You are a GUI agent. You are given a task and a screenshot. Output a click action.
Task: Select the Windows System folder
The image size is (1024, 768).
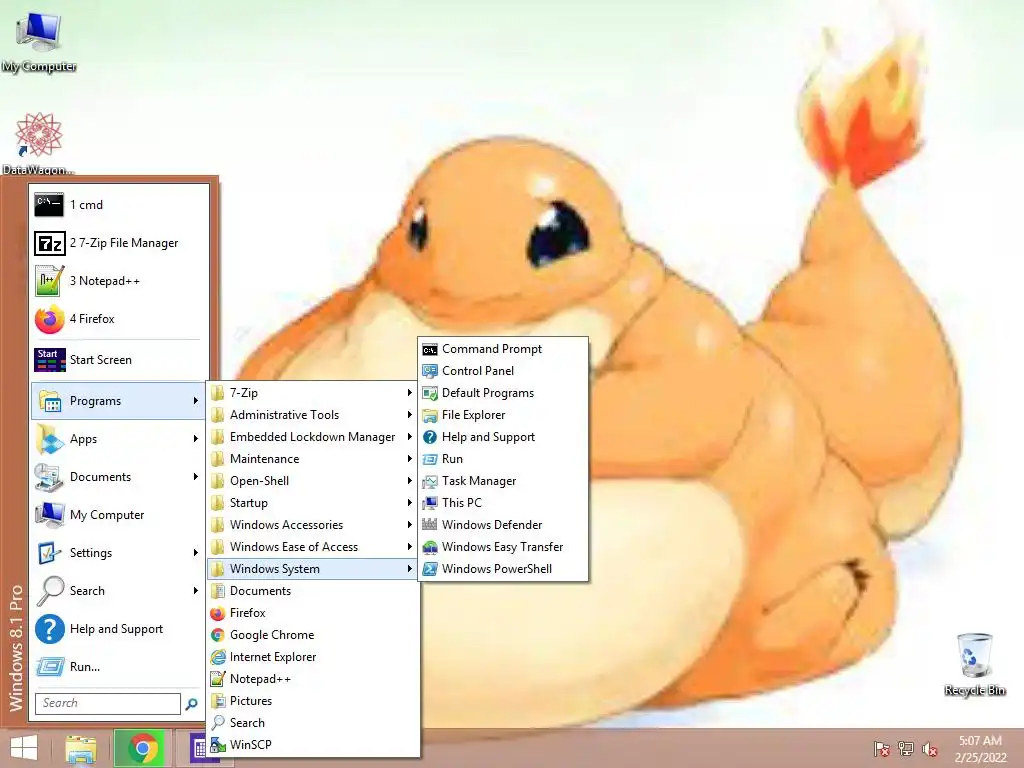click(312, 569)
